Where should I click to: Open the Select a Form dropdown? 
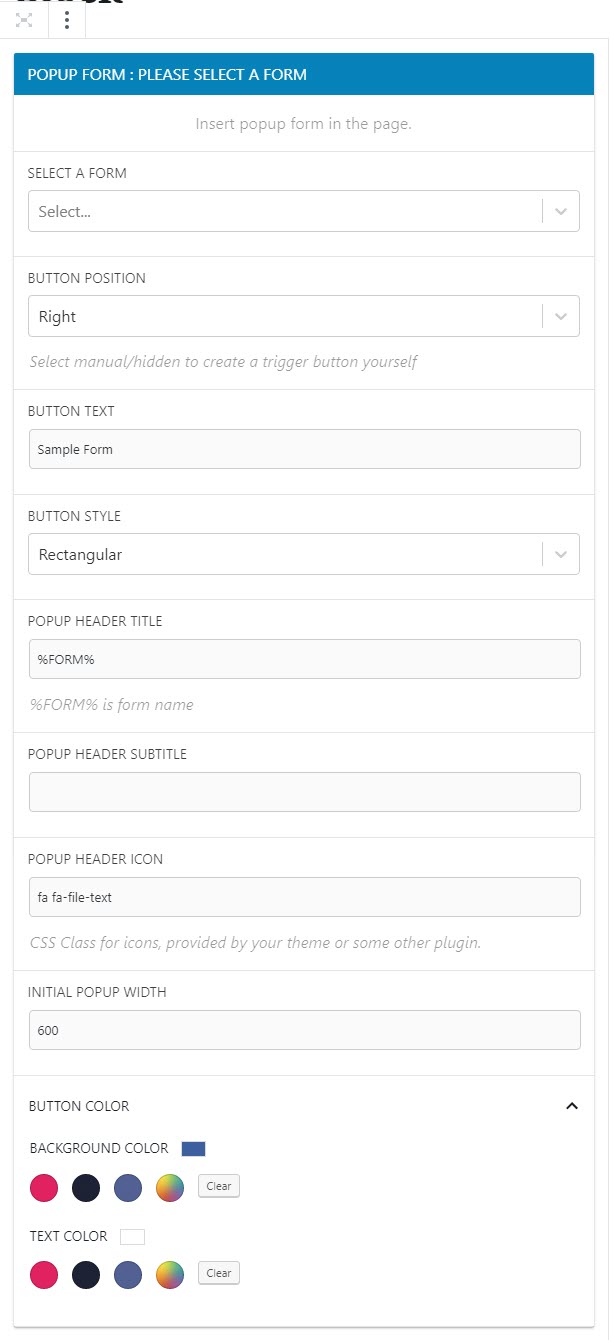coord(304,211)
